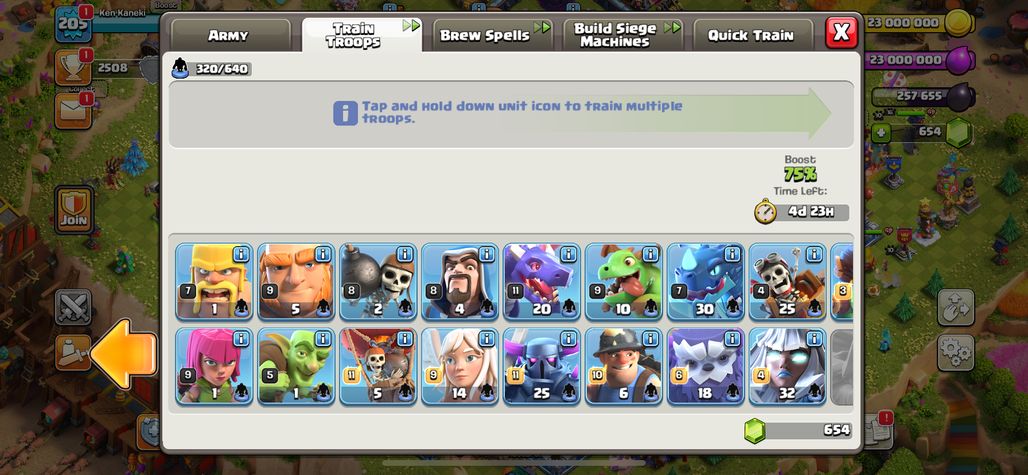Image resolution: width=1028 pixels, height=475 pixels.
Task: Click the green plus to buy gems
Action: tap(881, 133)
